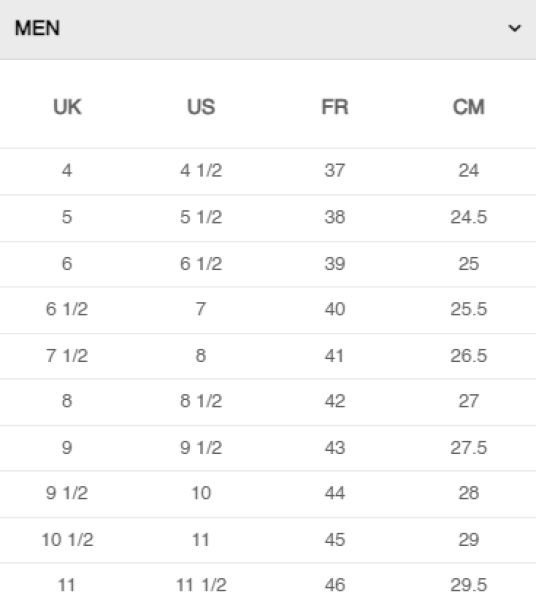Click US size 8 1/2 cell

[201, 401]
